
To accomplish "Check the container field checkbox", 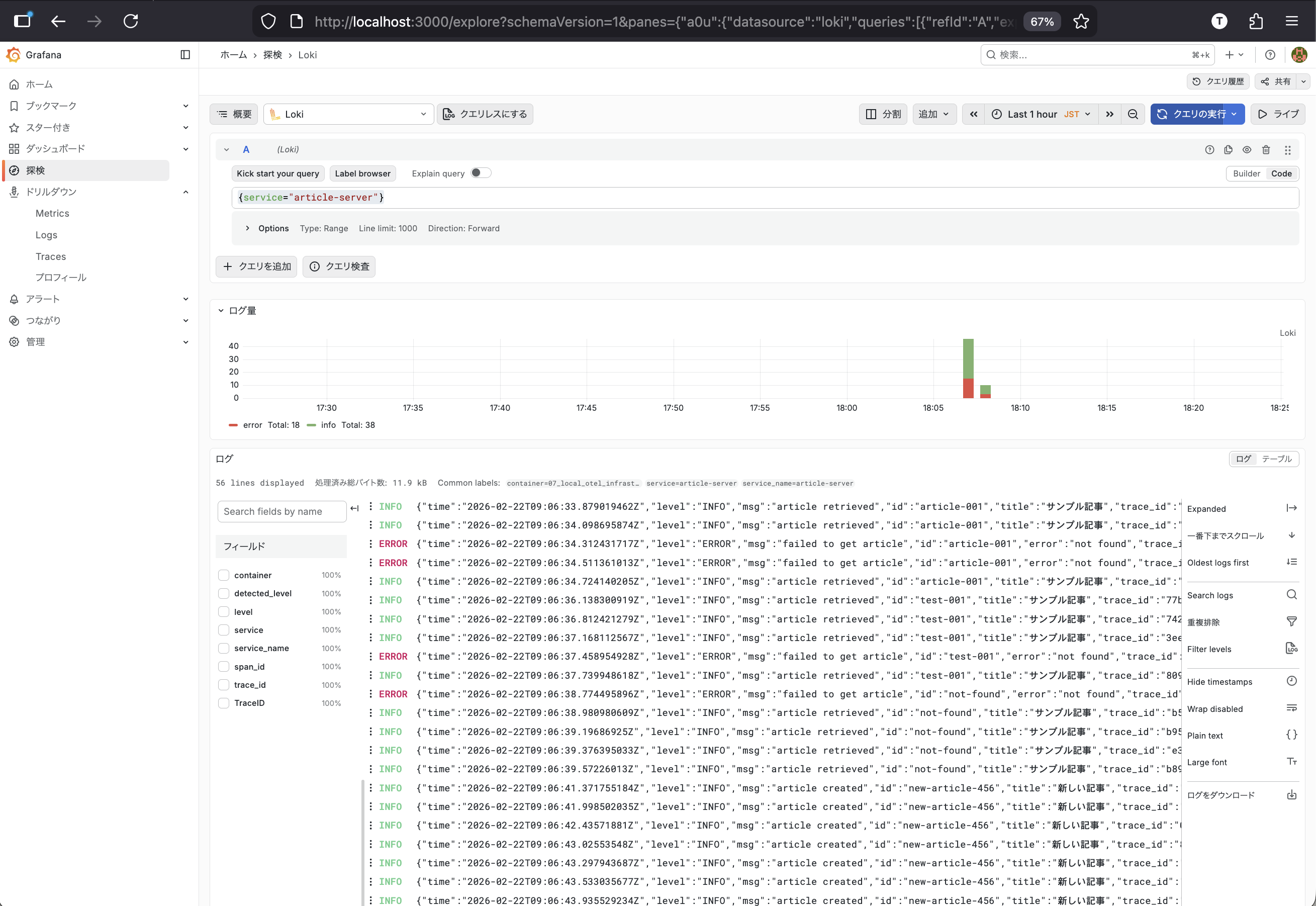I will click(224, 575).
